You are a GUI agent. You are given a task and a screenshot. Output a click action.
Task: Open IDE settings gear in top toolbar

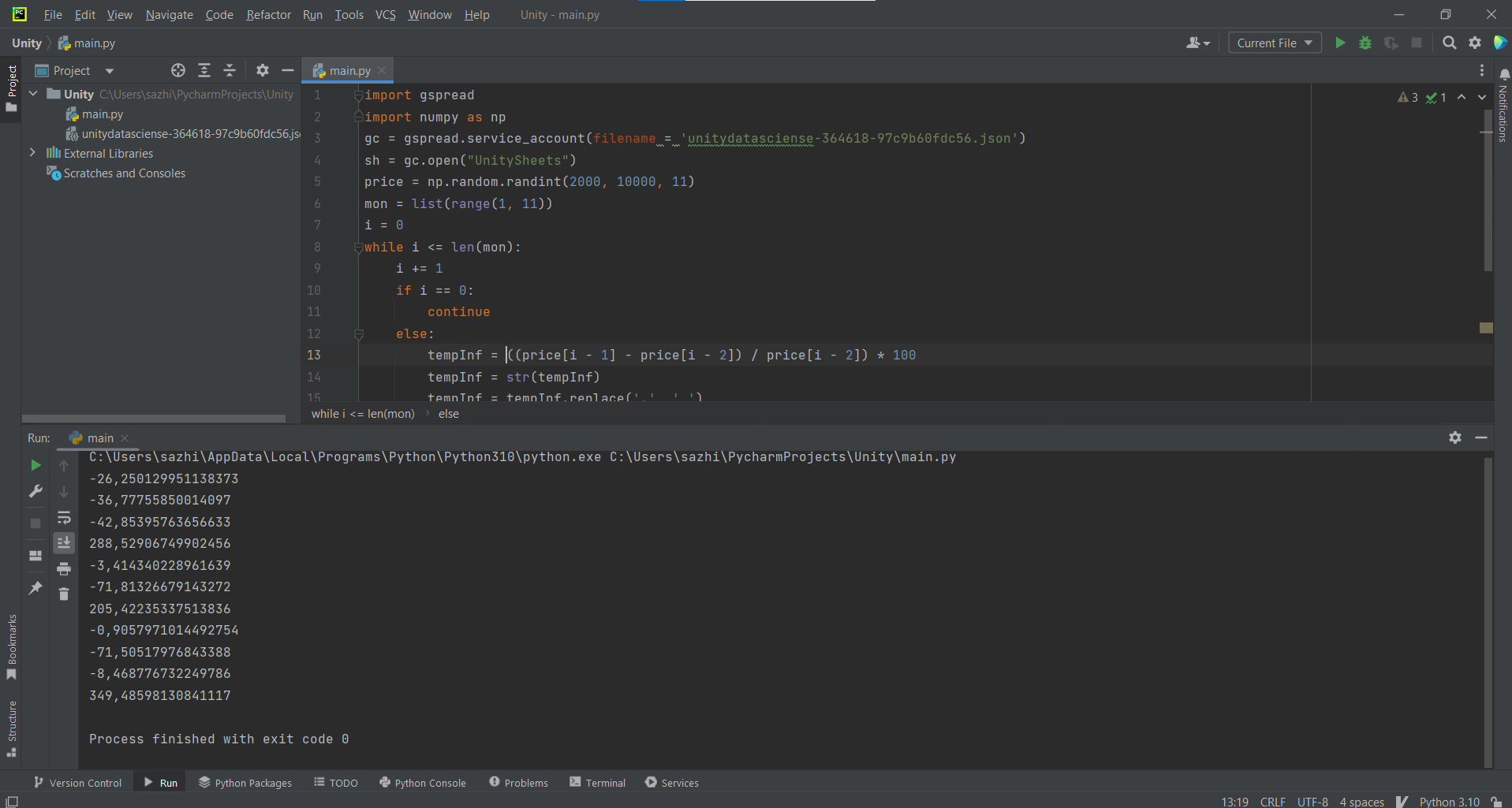coord(1475,43)
